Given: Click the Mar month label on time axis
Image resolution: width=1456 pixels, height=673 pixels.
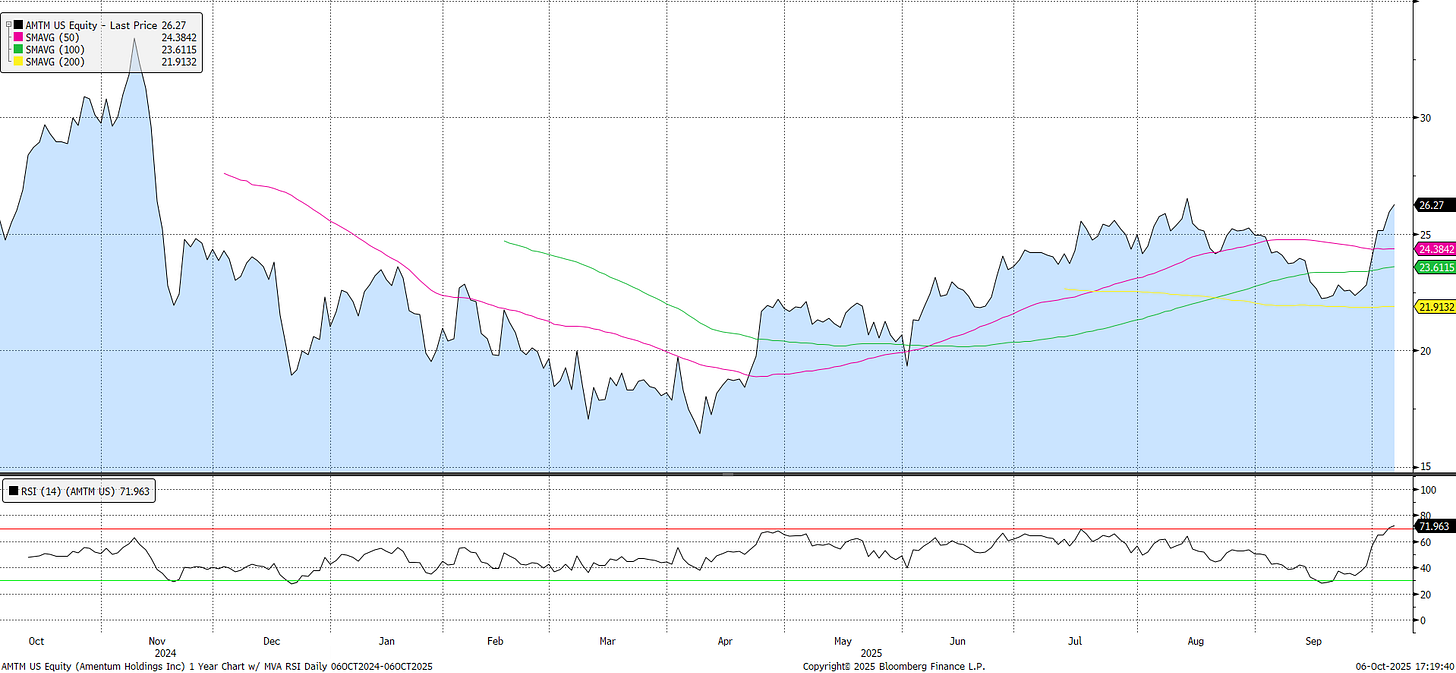Looking at the screenshot, I should (609, 639).
